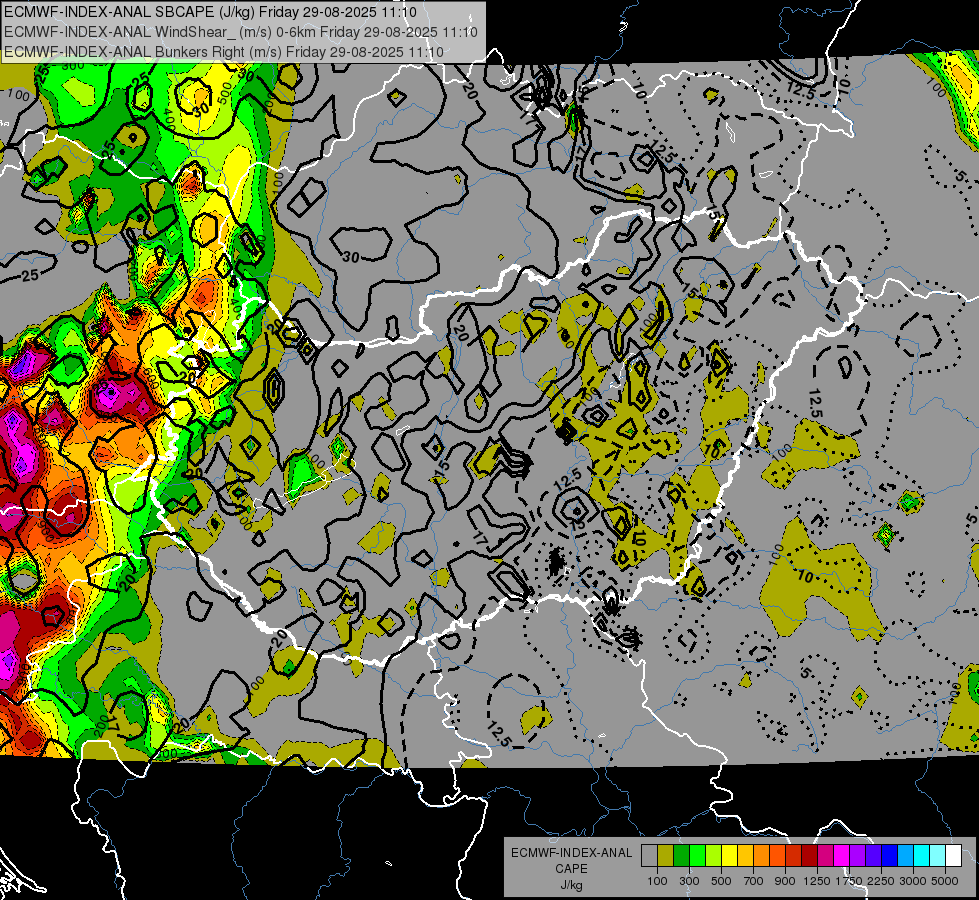This screenshot has width=979, height=900.
Task: Pick the bright magenta legend swatch
Action: (842, 856)
